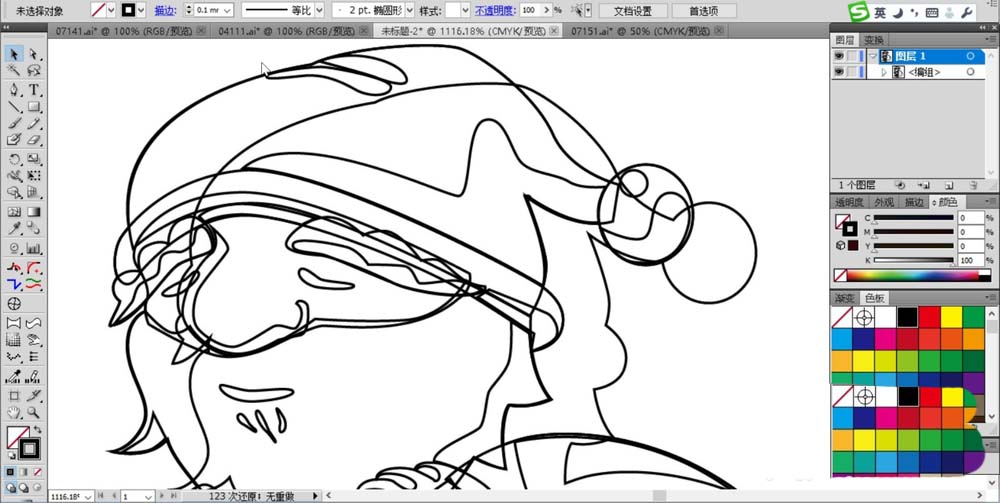The image size is (1000, 503).
Task: Click the target circle of 图层 1
Action: point(971,56)
